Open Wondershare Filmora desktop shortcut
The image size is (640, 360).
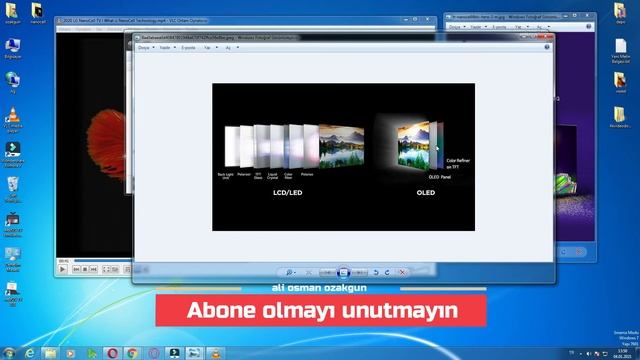(x=13, y=154)
